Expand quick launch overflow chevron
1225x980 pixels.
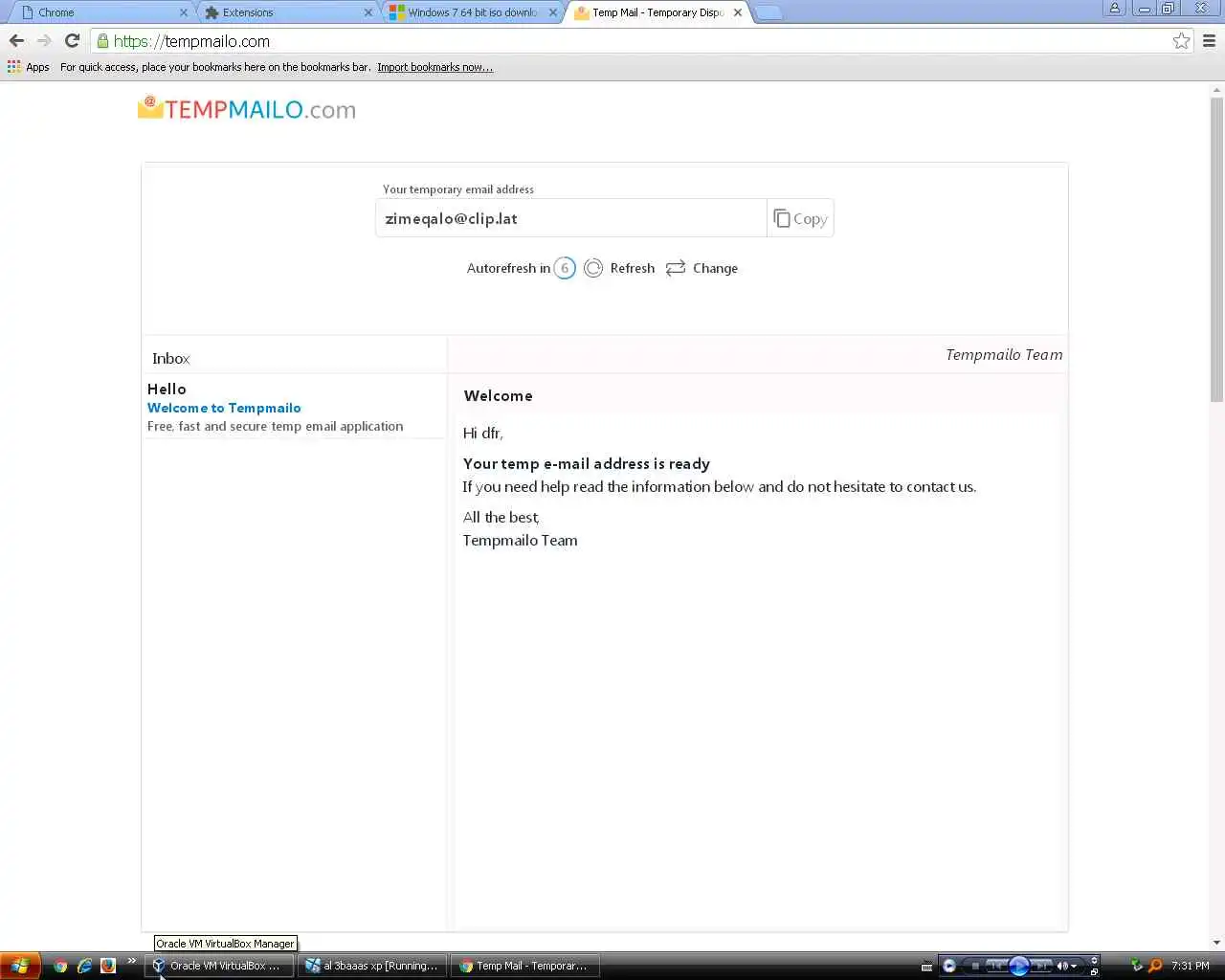[132, 962]
